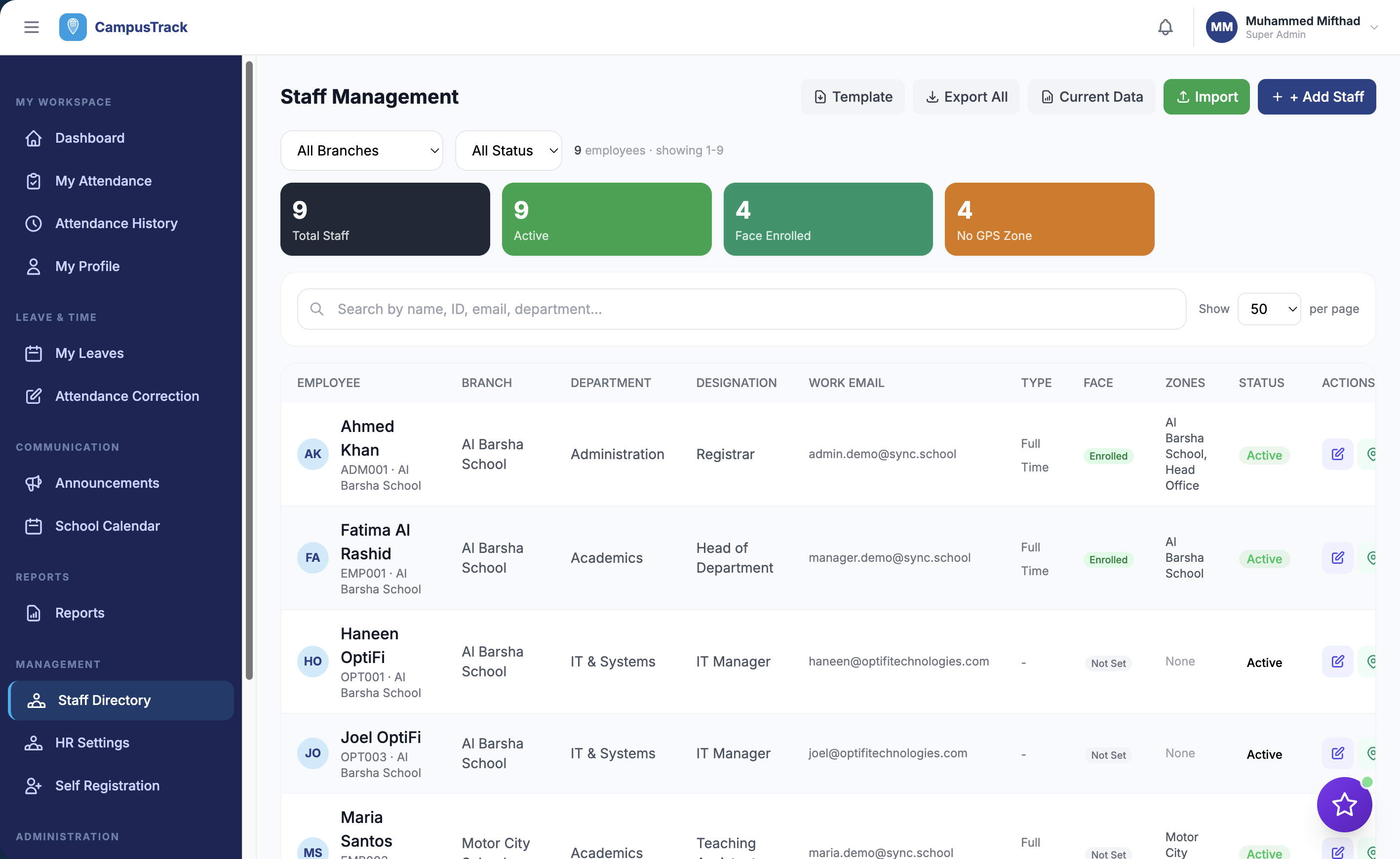This screenshot has width=1400, height=859.
Task: Click the hamburger menu icon
Action: 31,27
